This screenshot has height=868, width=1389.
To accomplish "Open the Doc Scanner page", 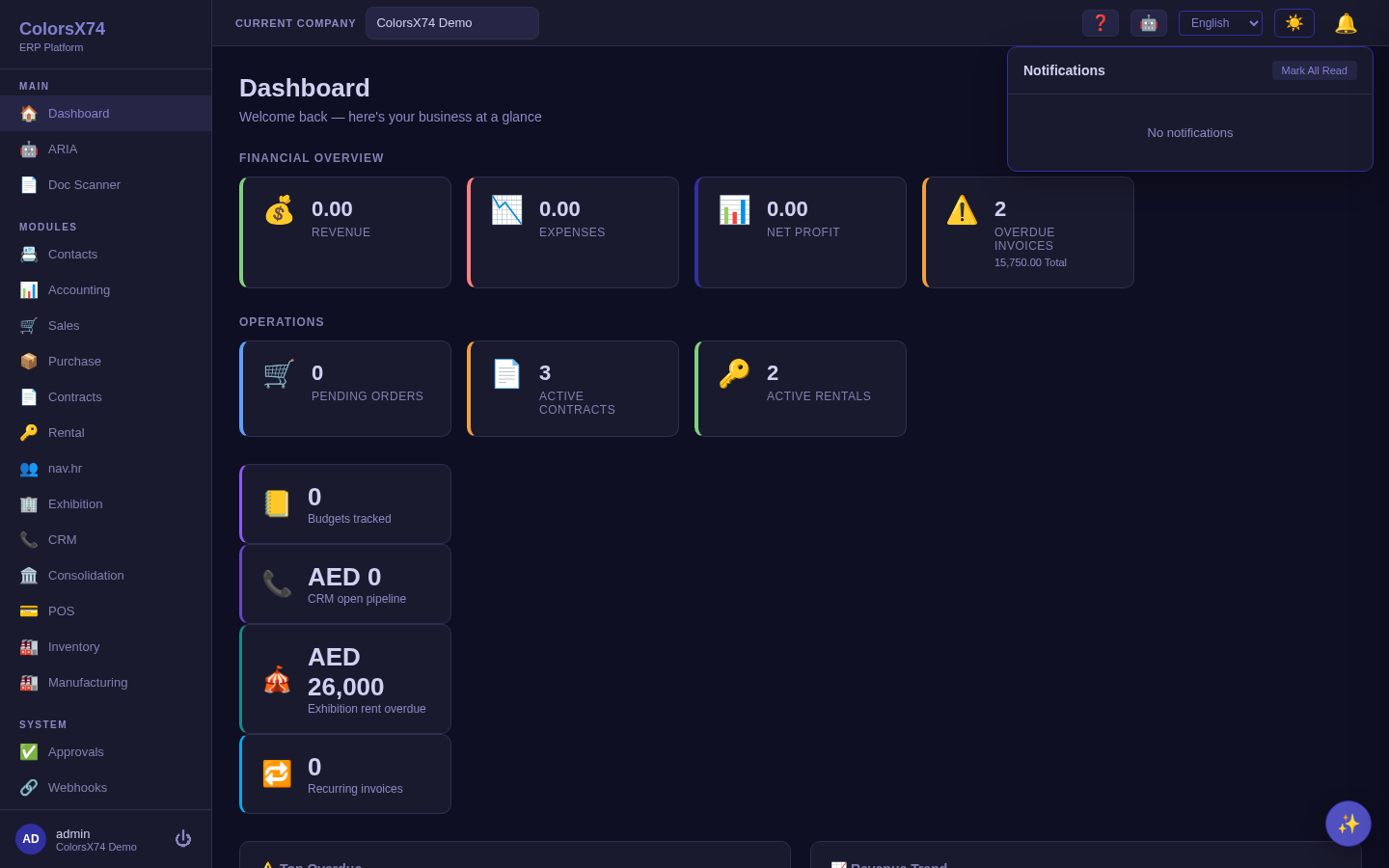I will [x=105, y=184].
